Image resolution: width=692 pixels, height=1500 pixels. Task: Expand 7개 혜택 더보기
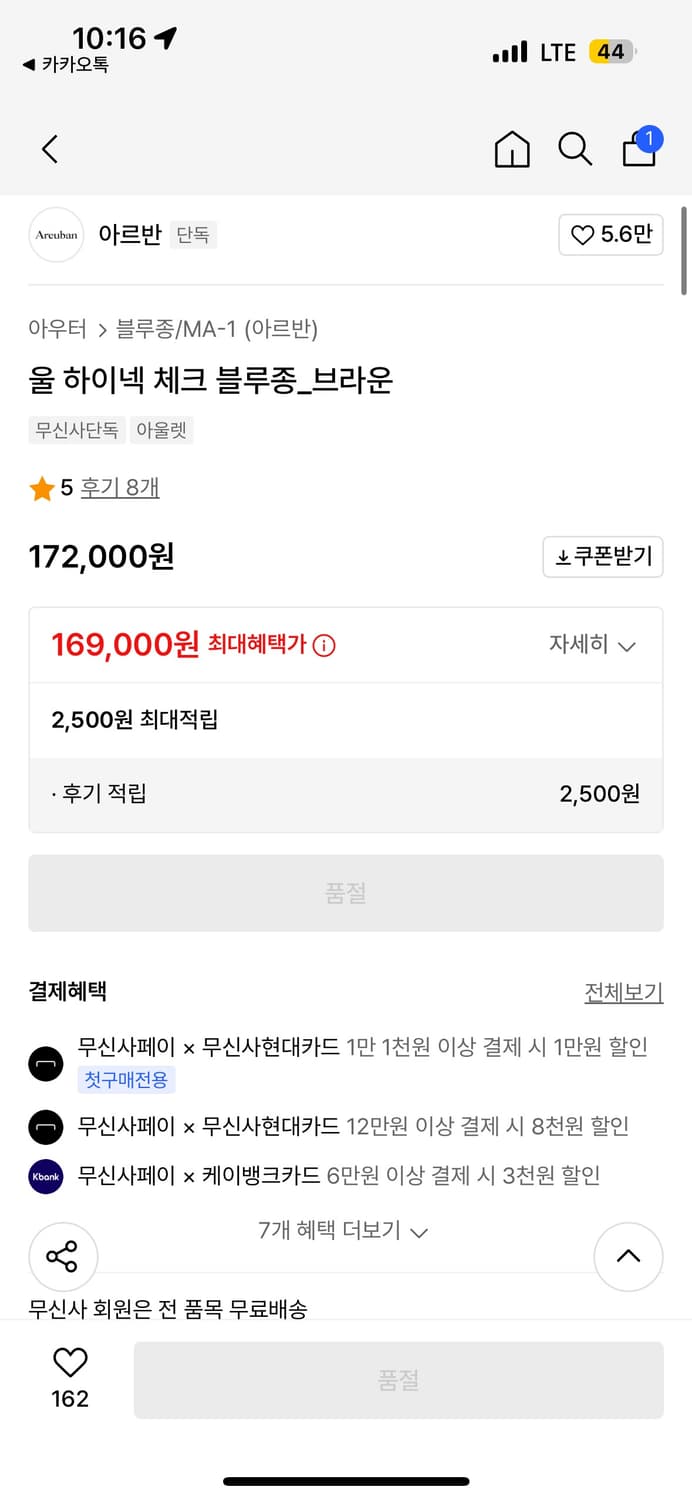[x=343, y=1231]
